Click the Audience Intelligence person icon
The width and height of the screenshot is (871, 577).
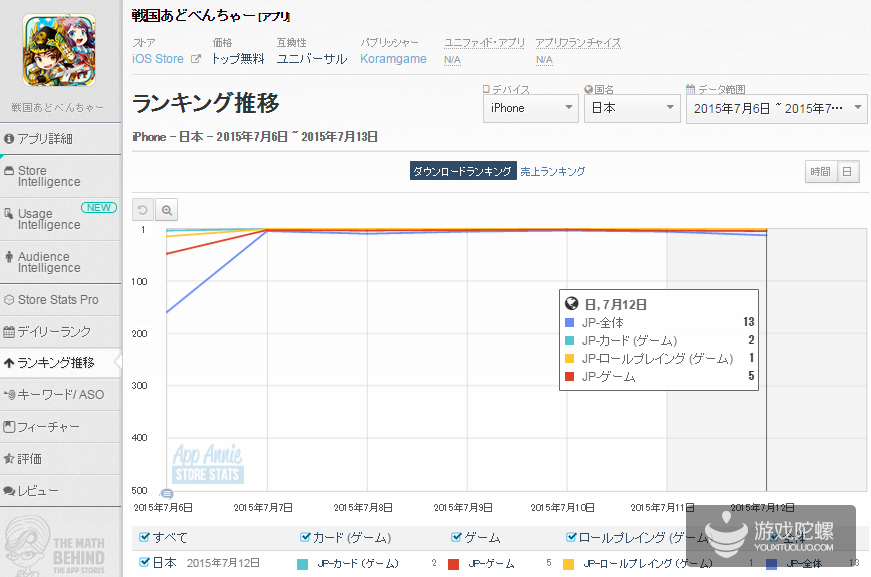point(9,258)
